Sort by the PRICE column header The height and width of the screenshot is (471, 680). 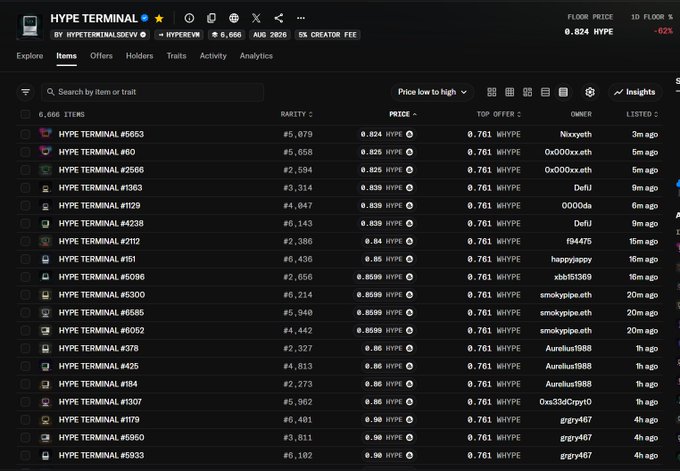coord(403,114)
